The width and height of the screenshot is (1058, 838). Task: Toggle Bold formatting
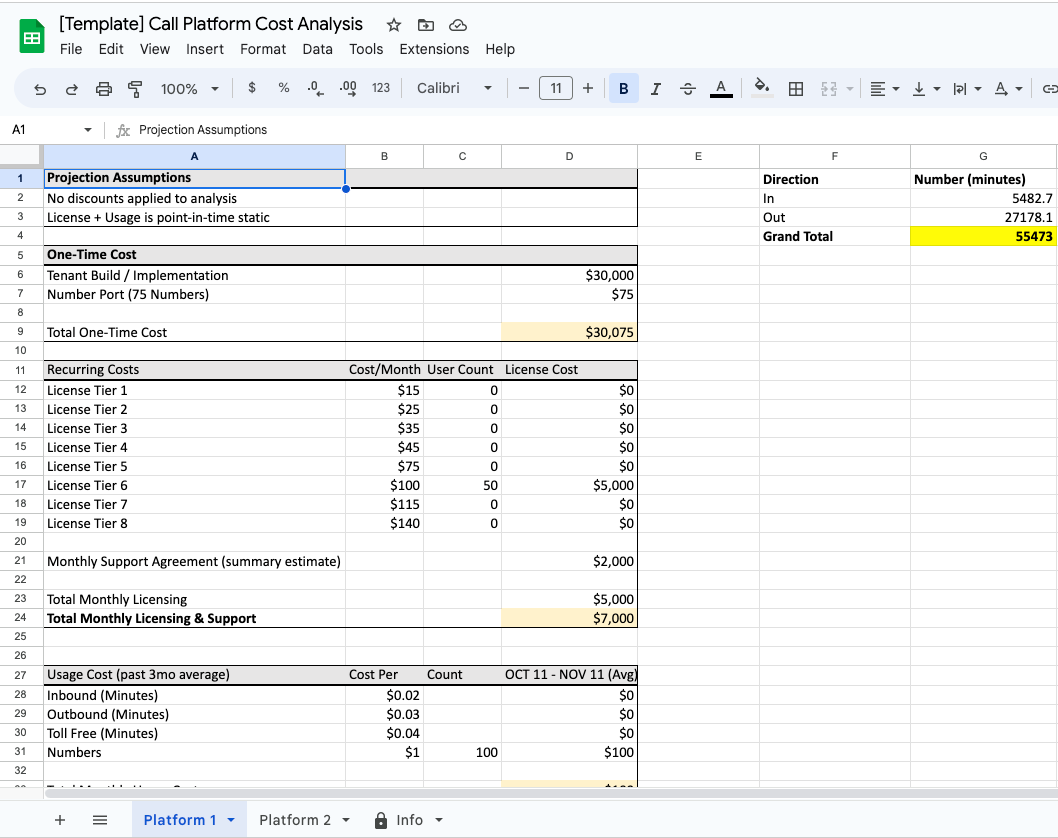coord(623,88)
